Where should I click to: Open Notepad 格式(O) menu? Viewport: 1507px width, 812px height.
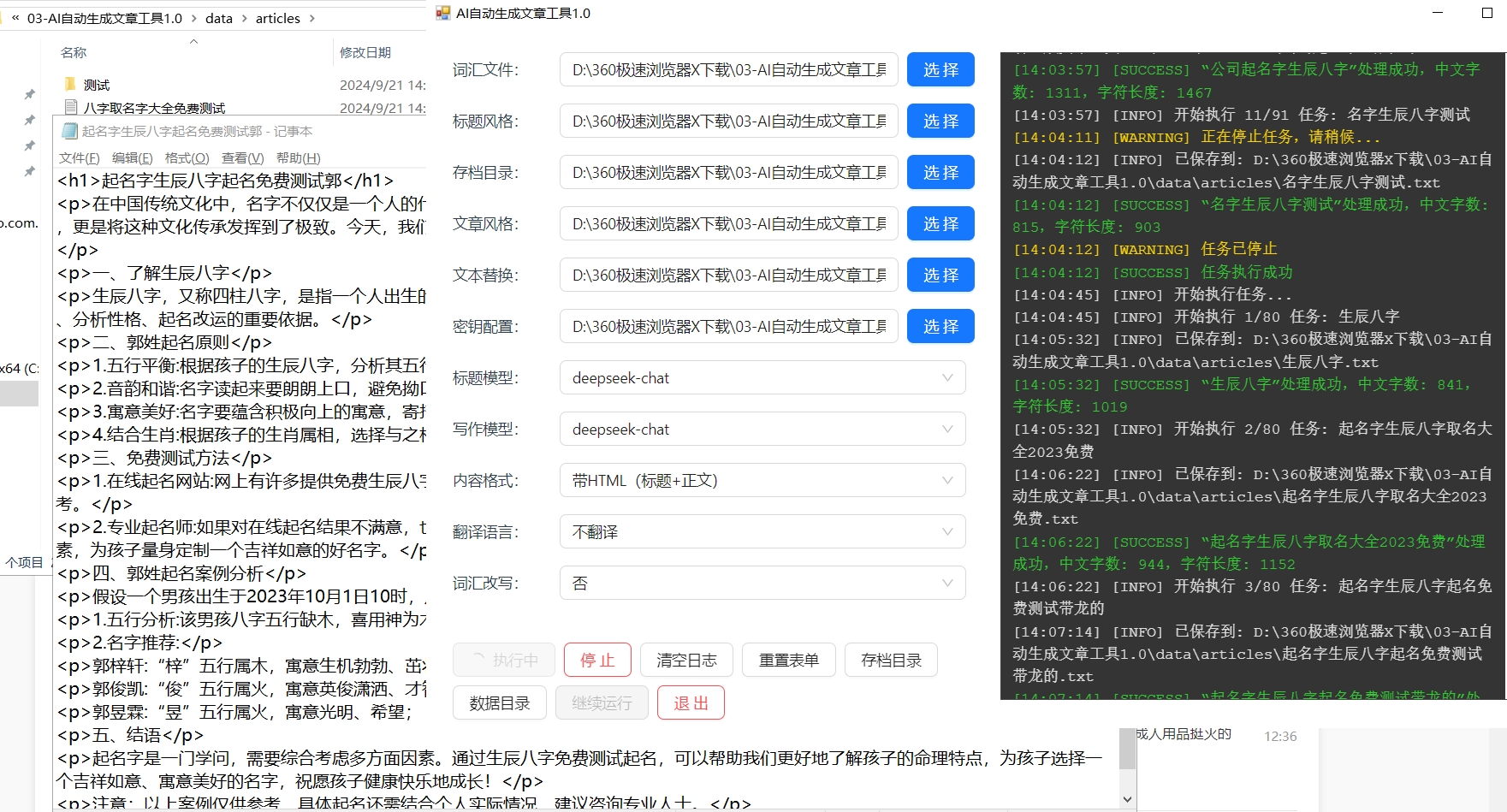coord(187,157)
